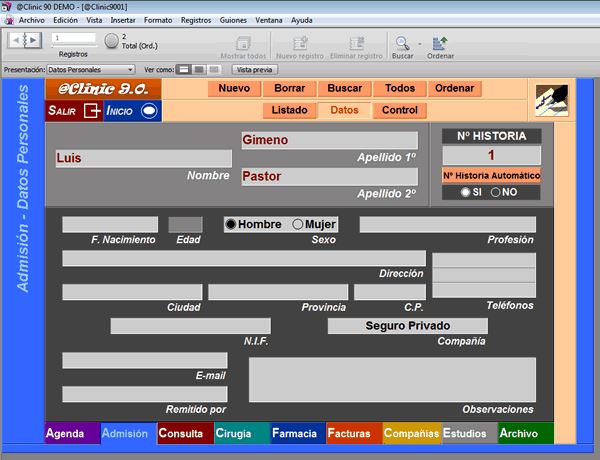Image resolution: width=600 pixels, height=460 pixels.
Task: Go to the Admisión module tab
Action: pos(129,433)
